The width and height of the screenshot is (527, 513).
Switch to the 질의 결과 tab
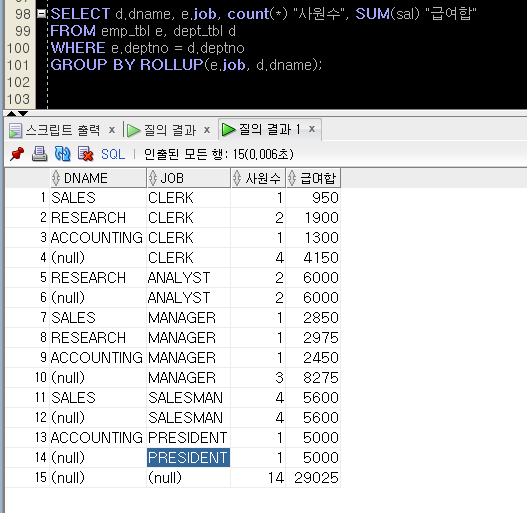170,130
